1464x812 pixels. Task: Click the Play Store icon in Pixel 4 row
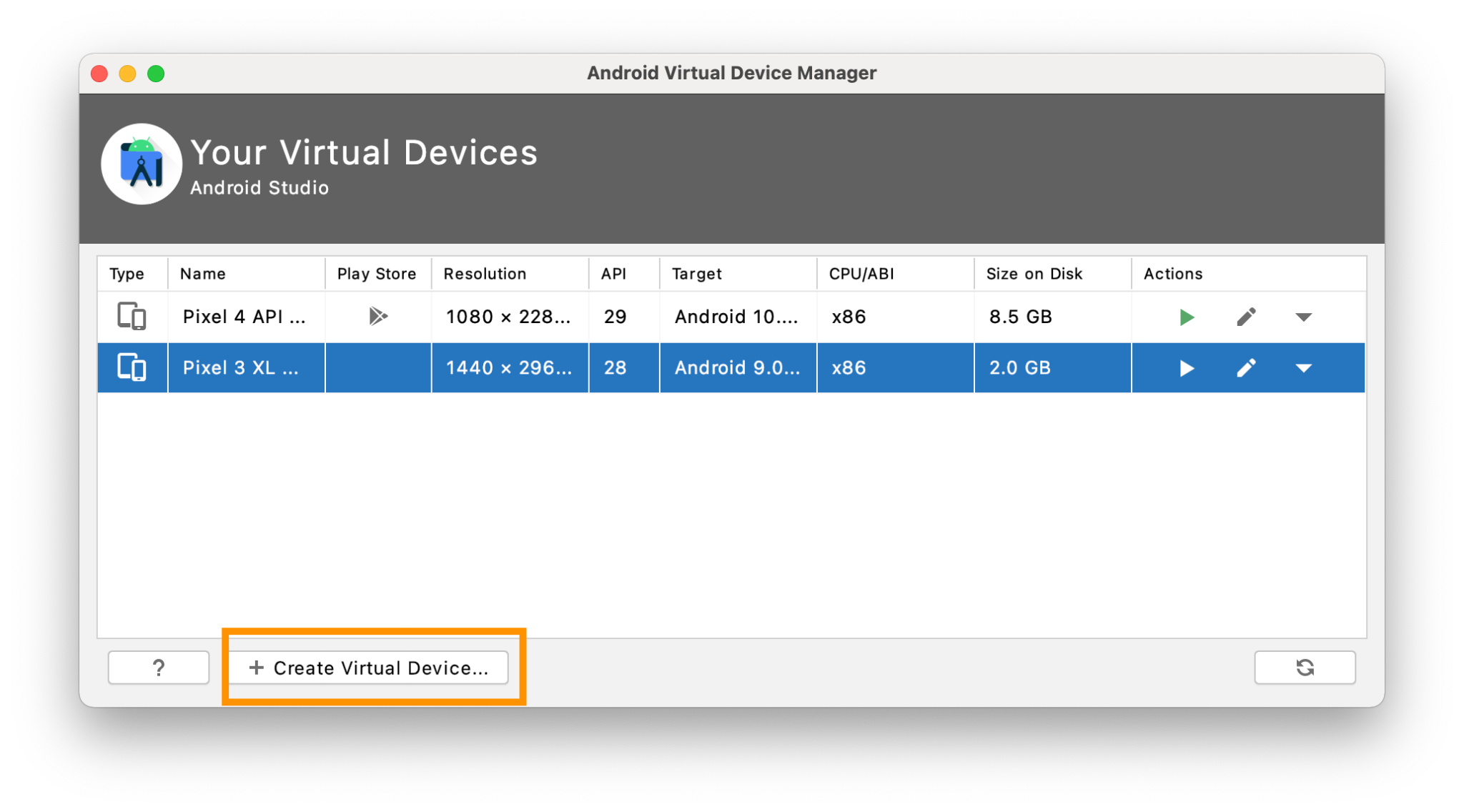click(x=378, y=316)
